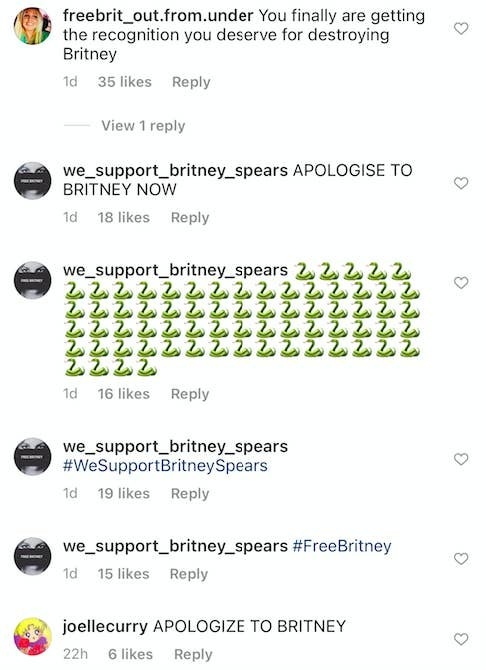Screen dimensions: 486x670
Task: Reply to the snake emoji comment
Action: click(190, 394)
